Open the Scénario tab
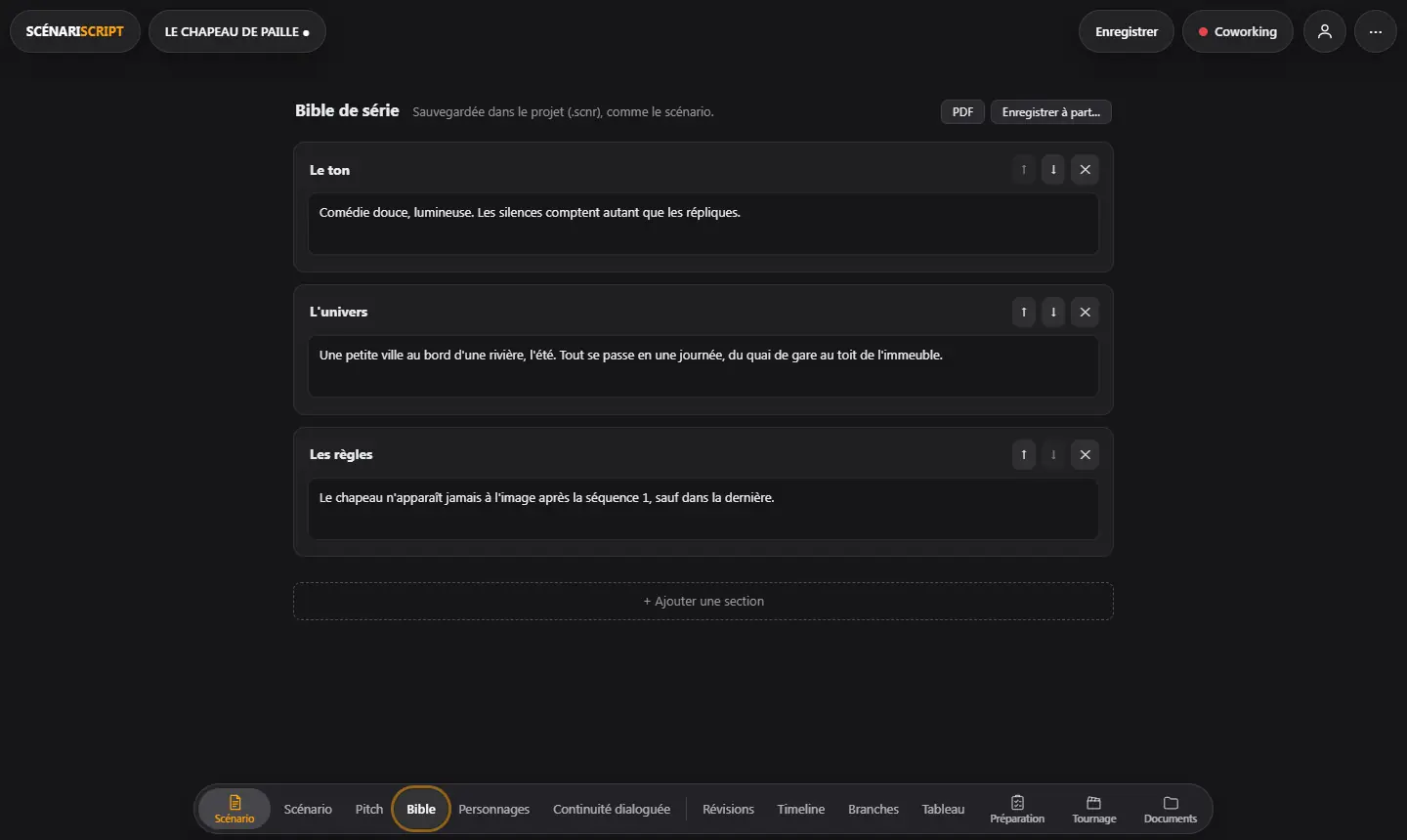 pyautogui.click(x=308, y=810)
